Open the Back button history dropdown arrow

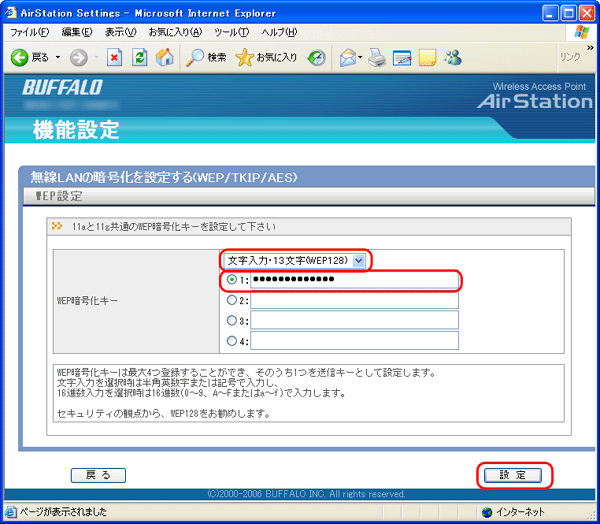pyautogui.click(x=58, y=58)
